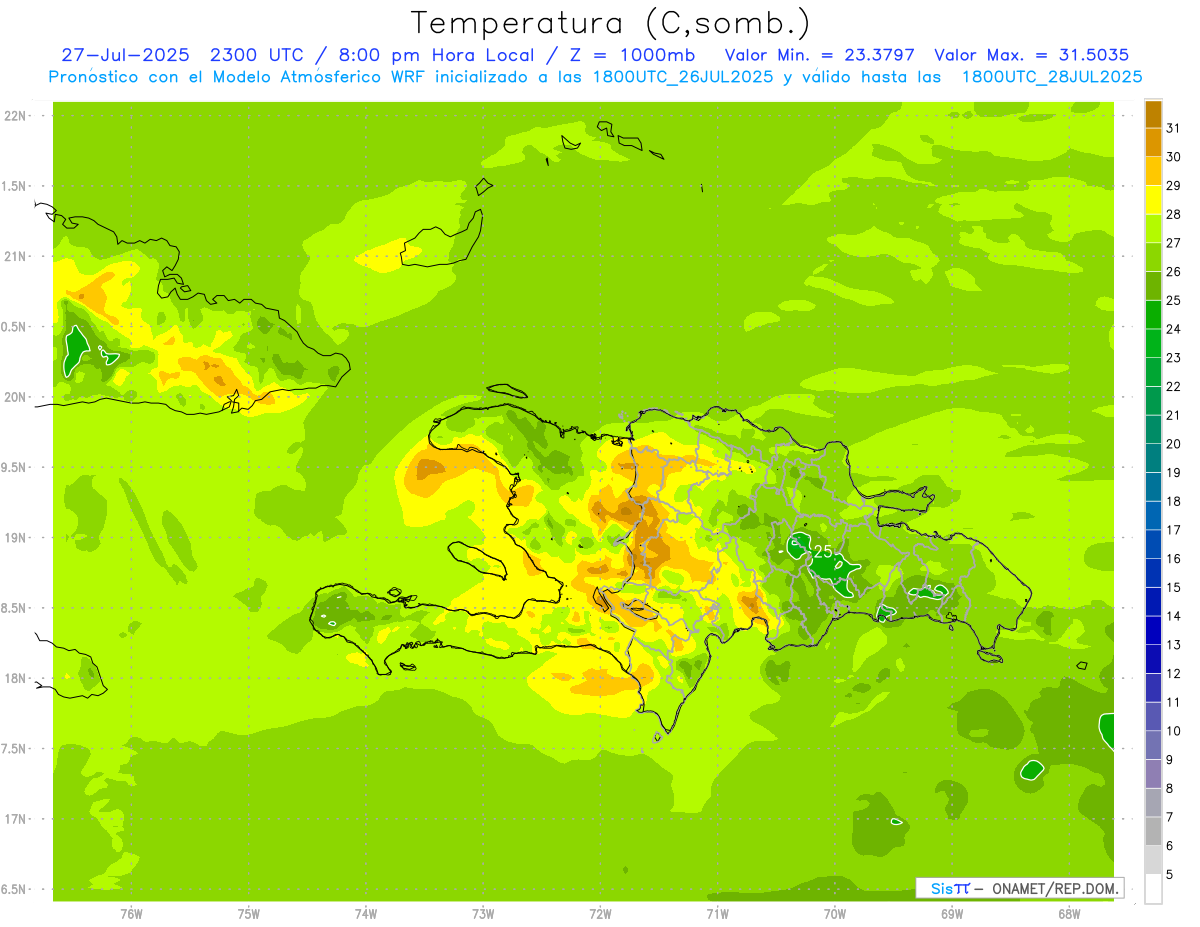Image resolution: width=1200 pixels, height=927 pixels.
Task: Click the color bar label '5'
Action: (x=1170, y=874)
